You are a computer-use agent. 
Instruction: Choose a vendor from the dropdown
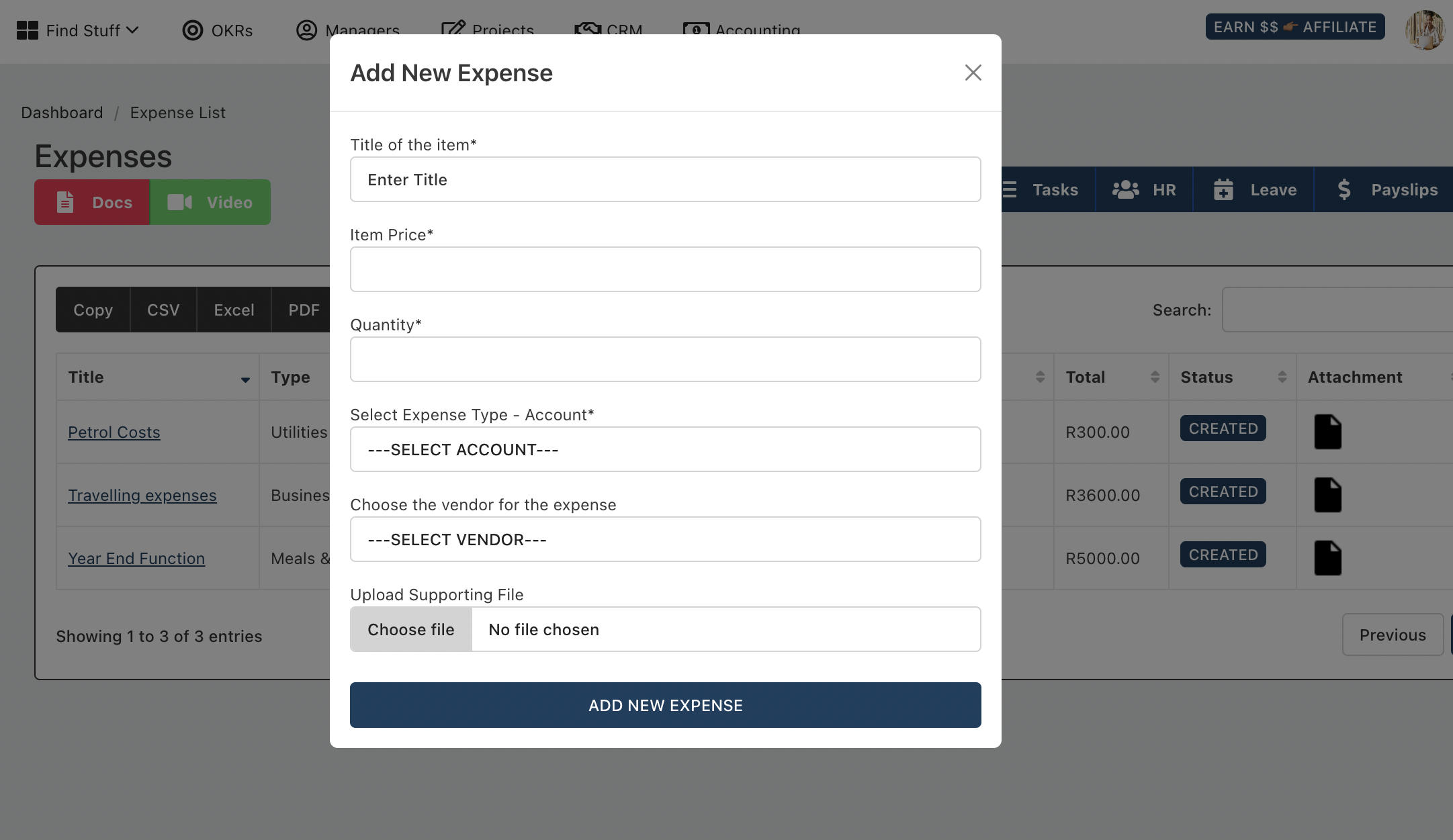tap(665, 538)
